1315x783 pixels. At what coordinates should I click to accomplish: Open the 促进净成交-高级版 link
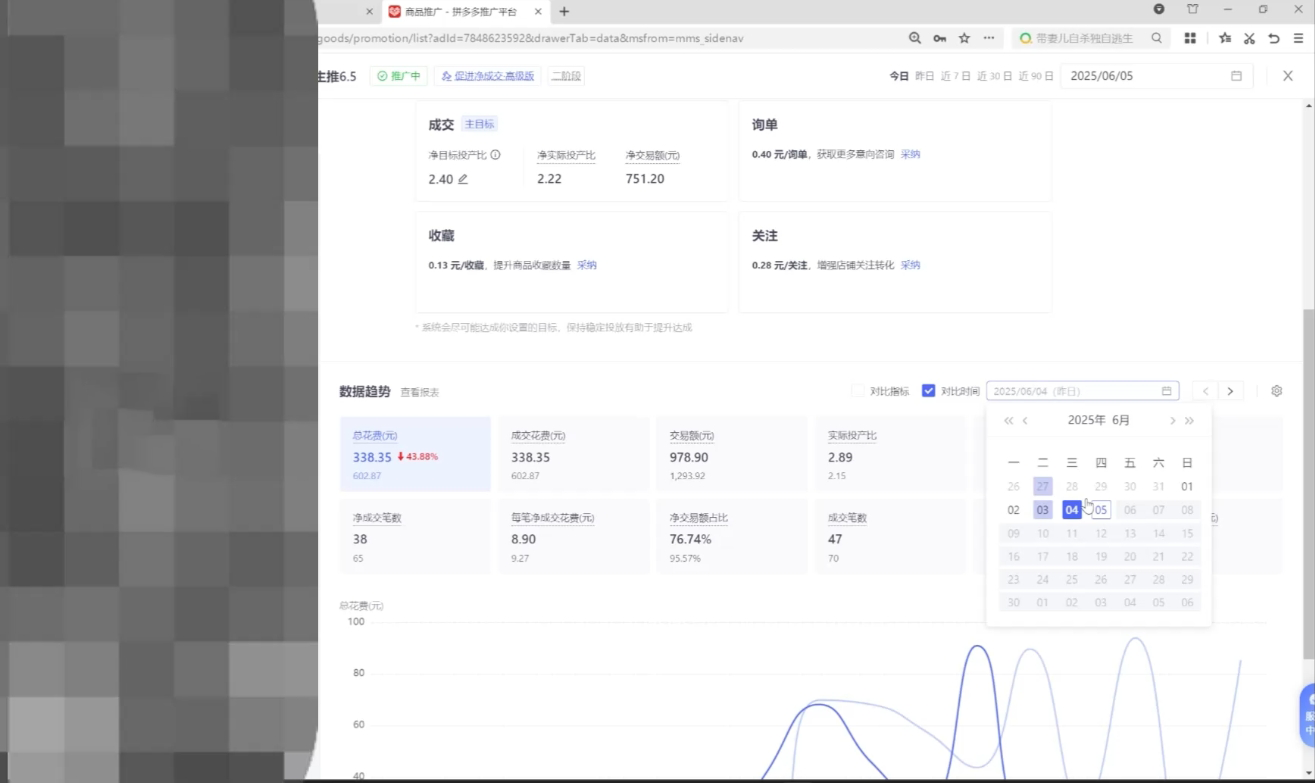487,75
